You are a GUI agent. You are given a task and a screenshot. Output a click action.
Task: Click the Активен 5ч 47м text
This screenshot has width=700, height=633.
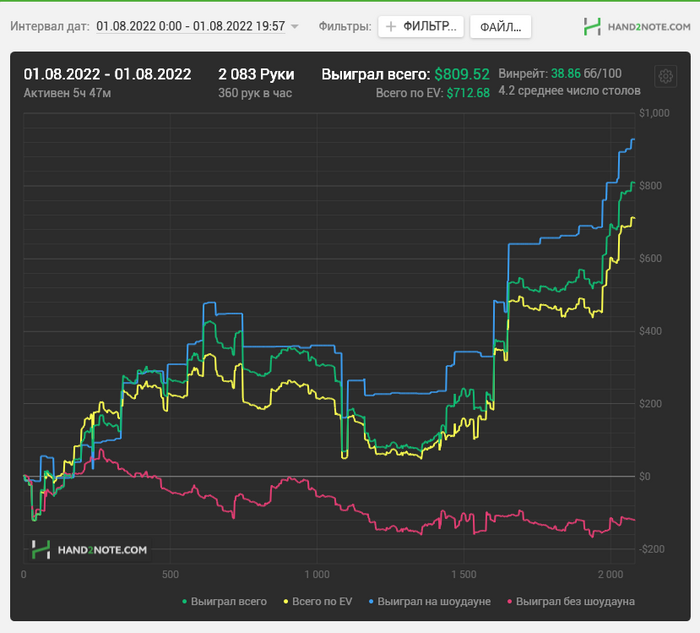click(x=67, y=93)
